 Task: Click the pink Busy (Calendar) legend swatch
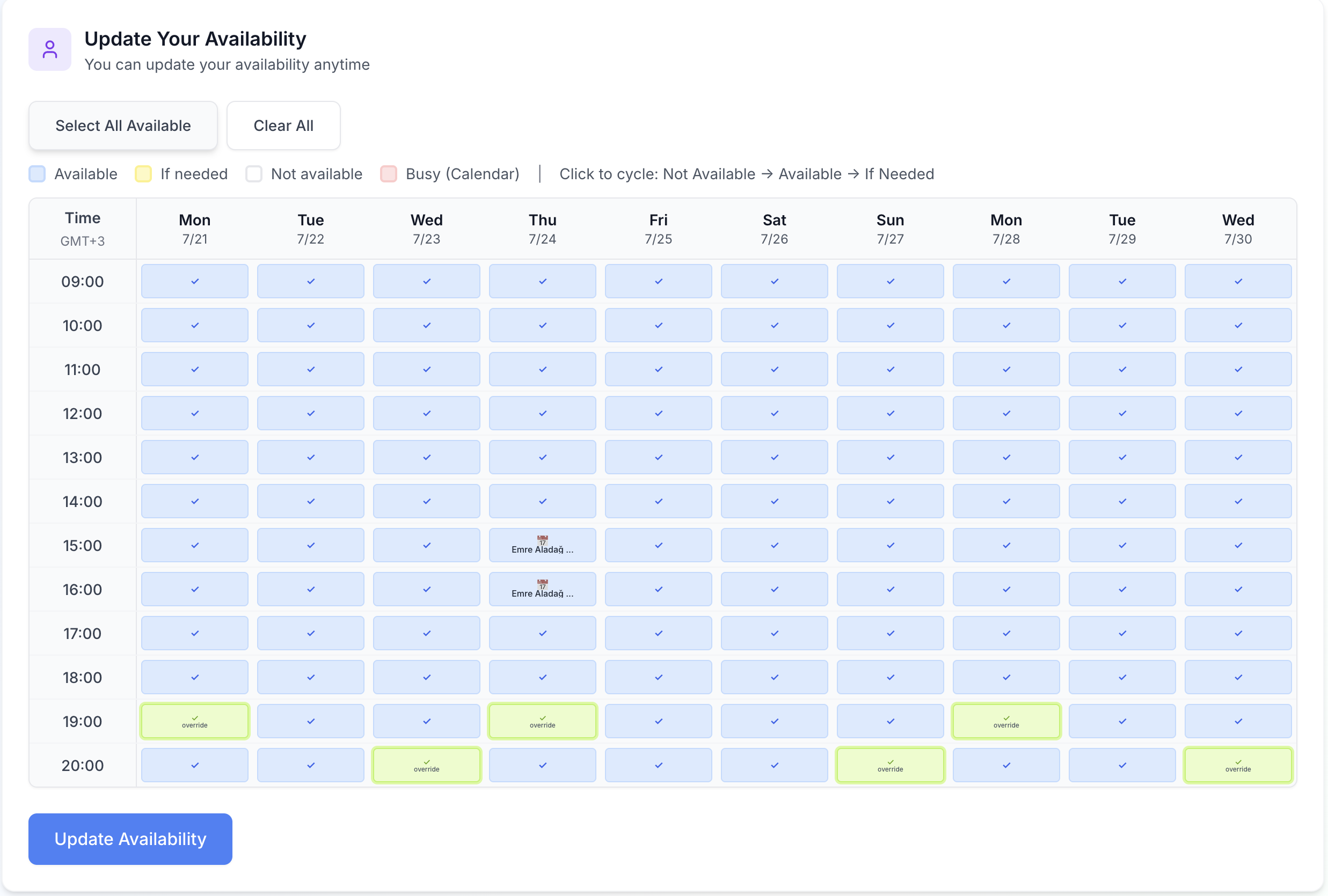(x=389, y=174)
